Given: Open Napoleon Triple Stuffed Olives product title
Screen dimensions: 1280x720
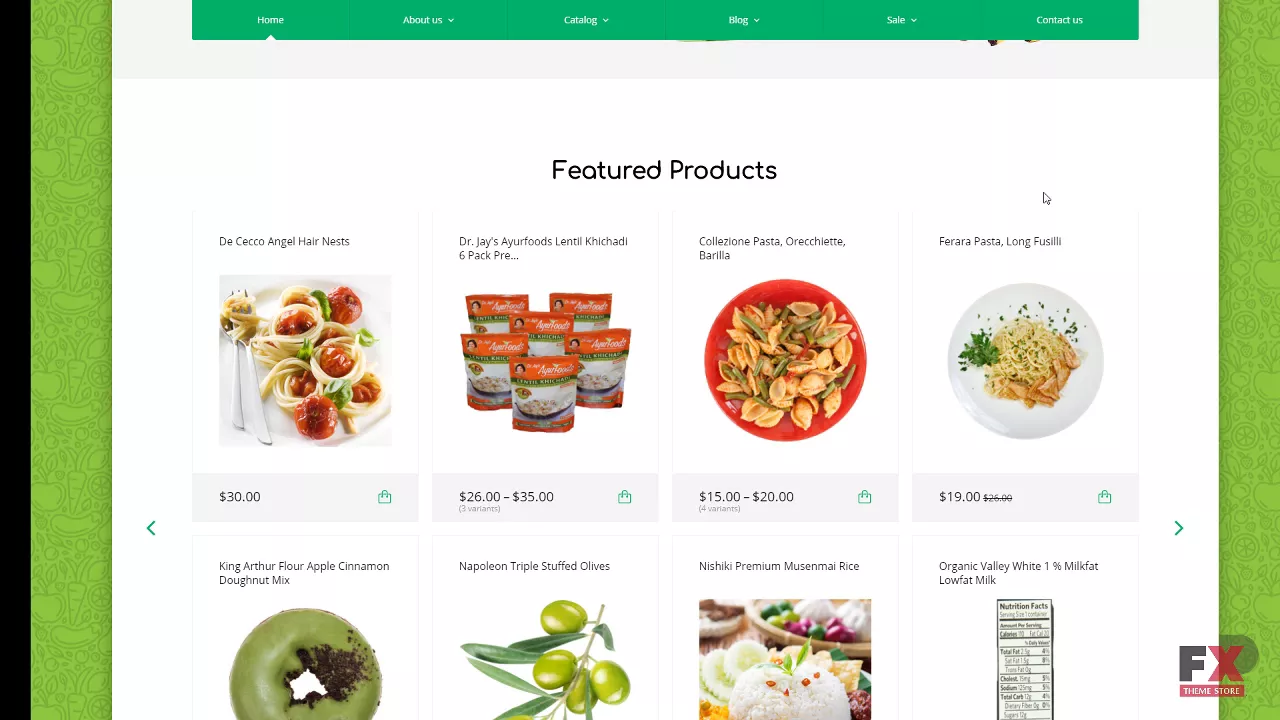Looking at the screenshot, I should (x=534, y=566).
